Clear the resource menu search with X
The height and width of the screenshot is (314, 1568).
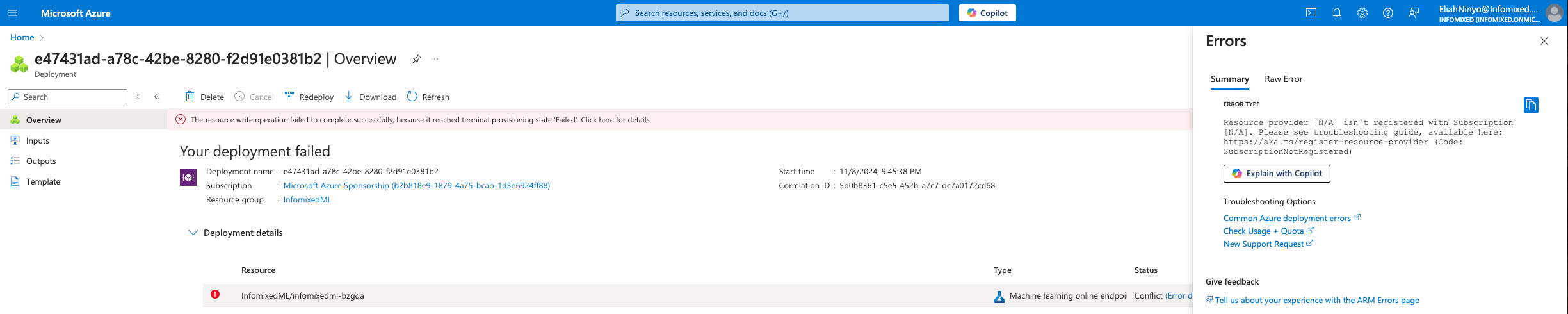click(x=138, y=97)
